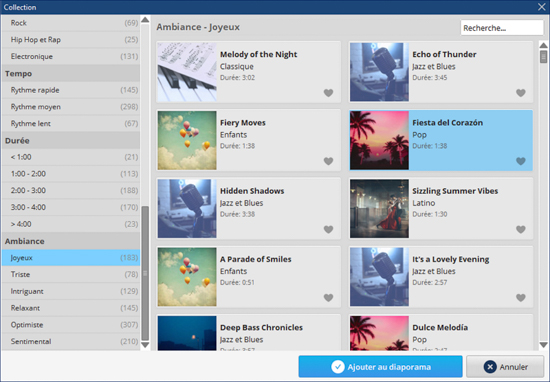This screenshot has width=550, height=382.
Task: Choose the Electronique category
Action: (71, 56)
